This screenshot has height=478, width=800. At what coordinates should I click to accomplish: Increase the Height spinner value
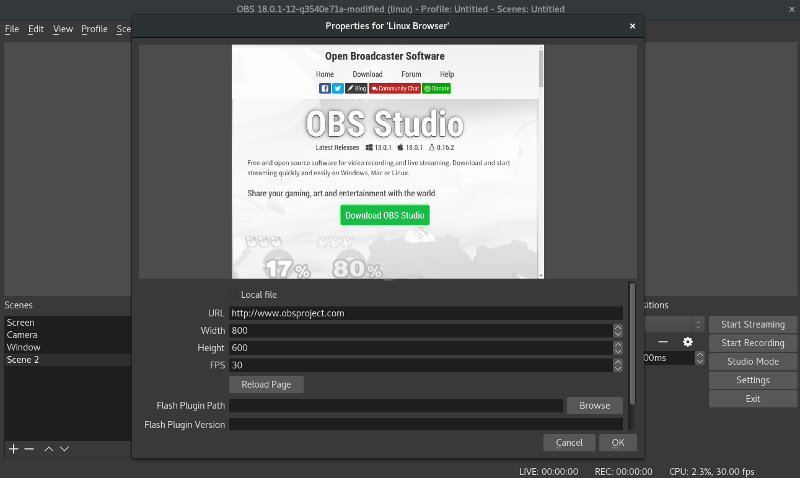[x=618, y=345]
